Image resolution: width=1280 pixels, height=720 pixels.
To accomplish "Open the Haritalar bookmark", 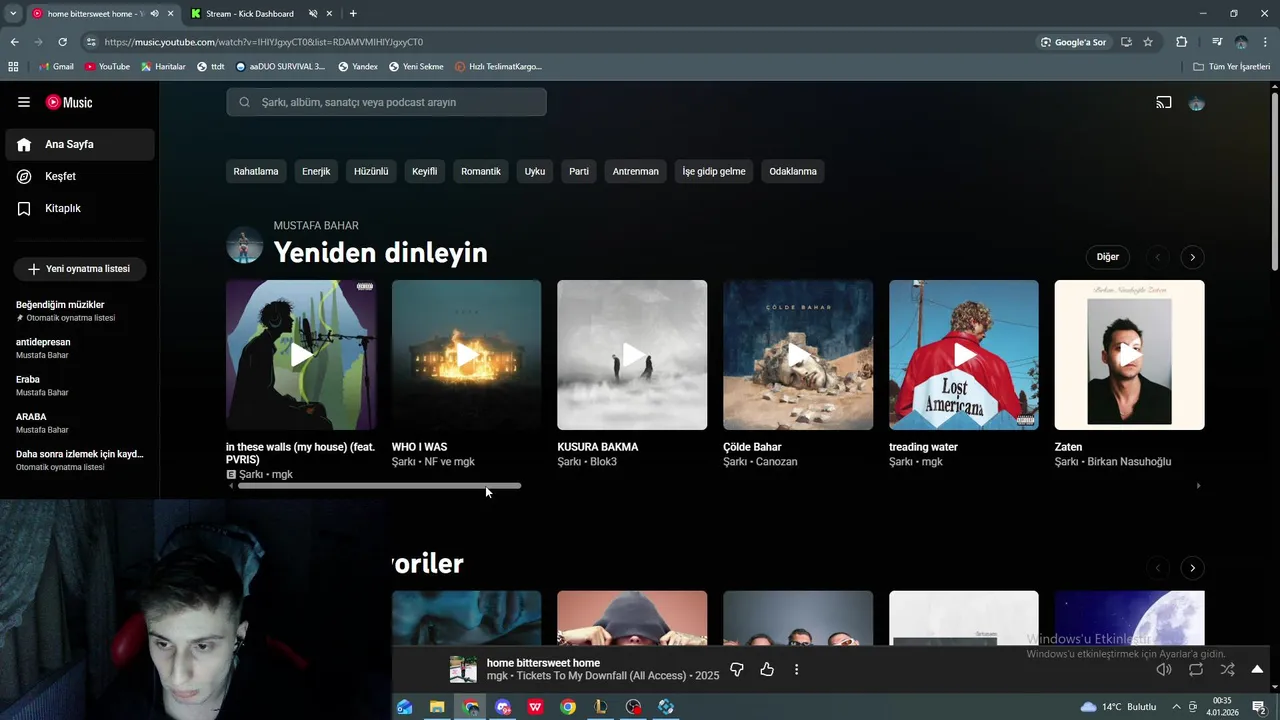I will pyautogui.click(x=163, y=67).
